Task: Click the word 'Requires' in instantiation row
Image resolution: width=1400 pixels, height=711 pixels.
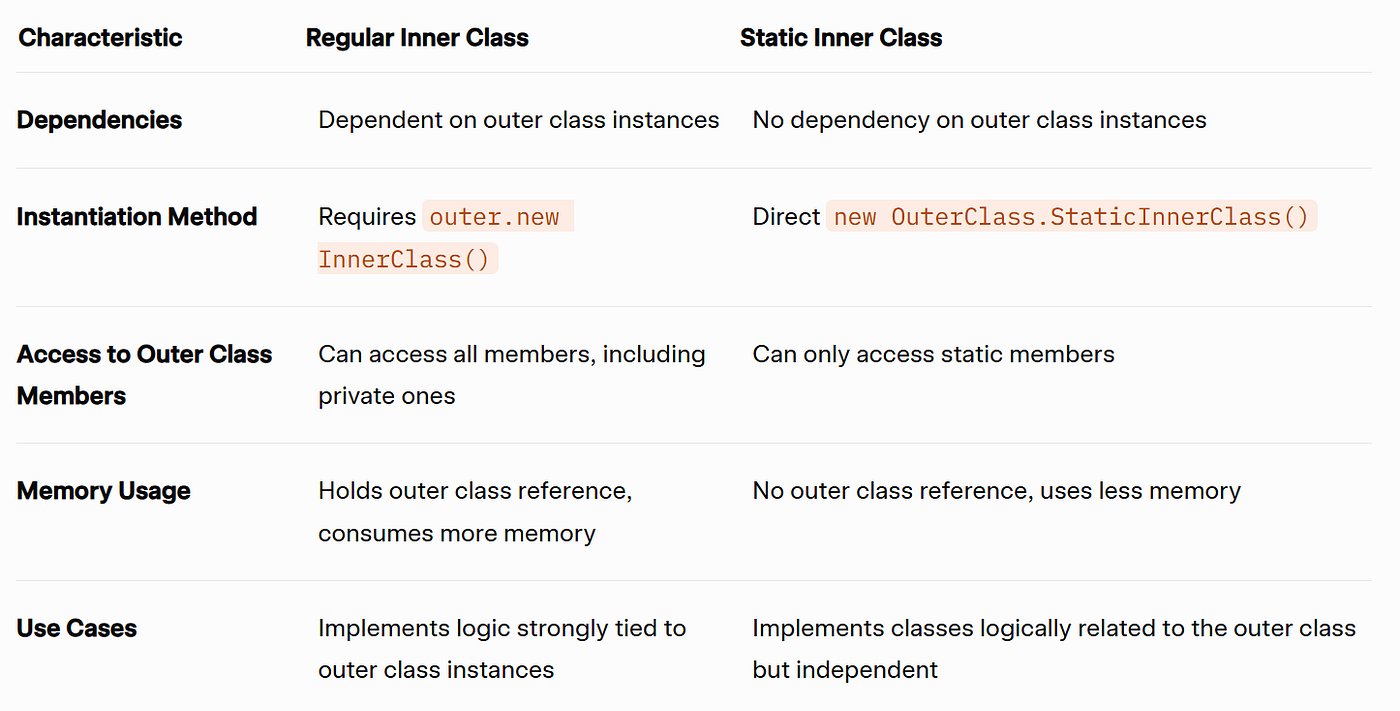Action: click(x=367, y=217)
